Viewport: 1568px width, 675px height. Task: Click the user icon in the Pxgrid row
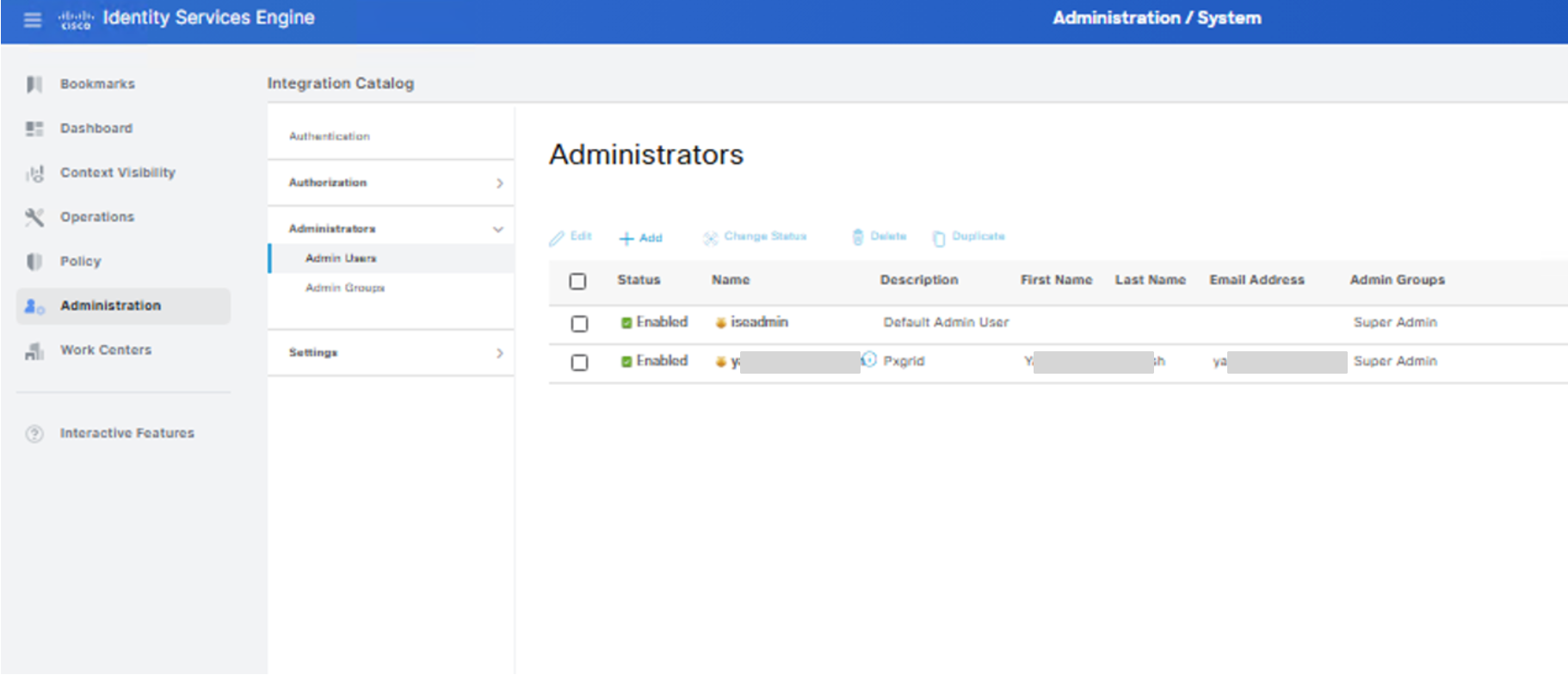coord(720,362)
